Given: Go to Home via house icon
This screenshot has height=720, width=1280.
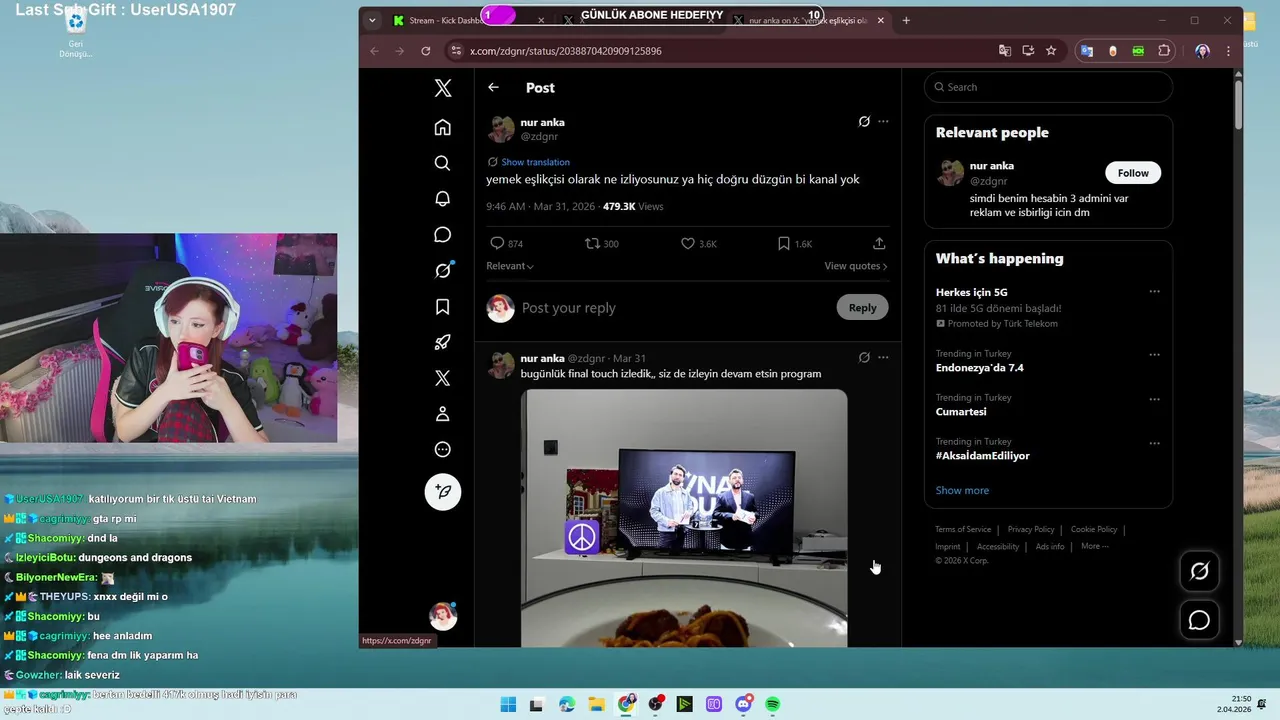Looking at the screenshot, I should tap(443, 127).
